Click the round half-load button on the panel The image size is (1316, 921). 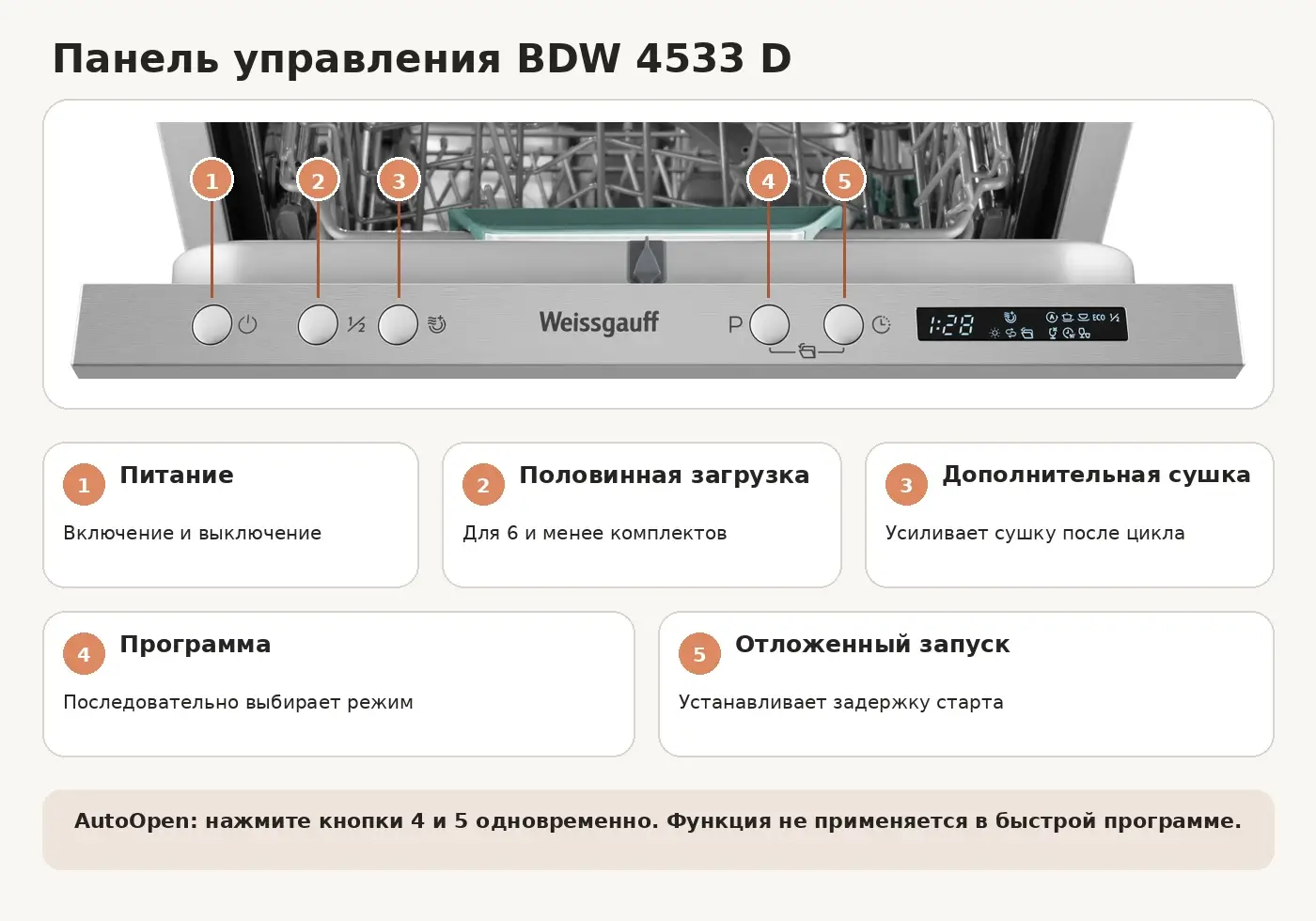(x=318, y=324)
